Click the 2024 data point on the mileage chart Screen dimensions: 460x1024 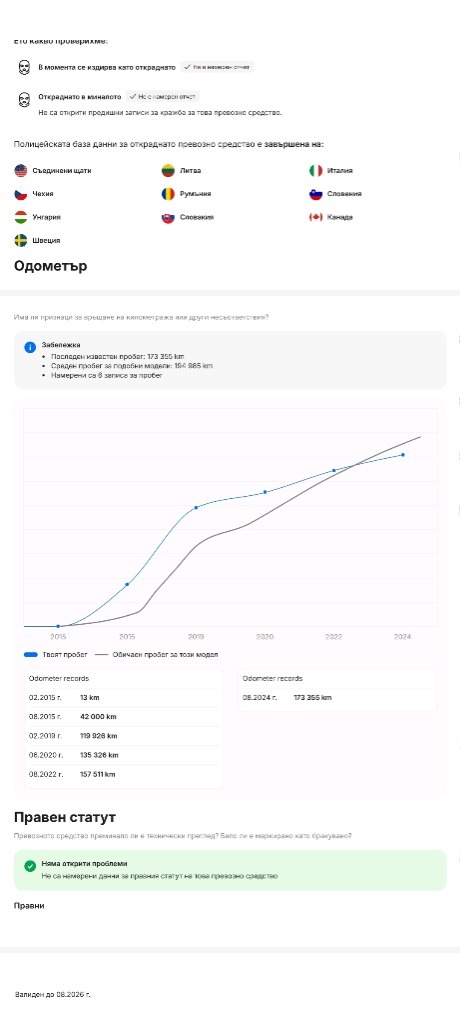pos(402,455)
